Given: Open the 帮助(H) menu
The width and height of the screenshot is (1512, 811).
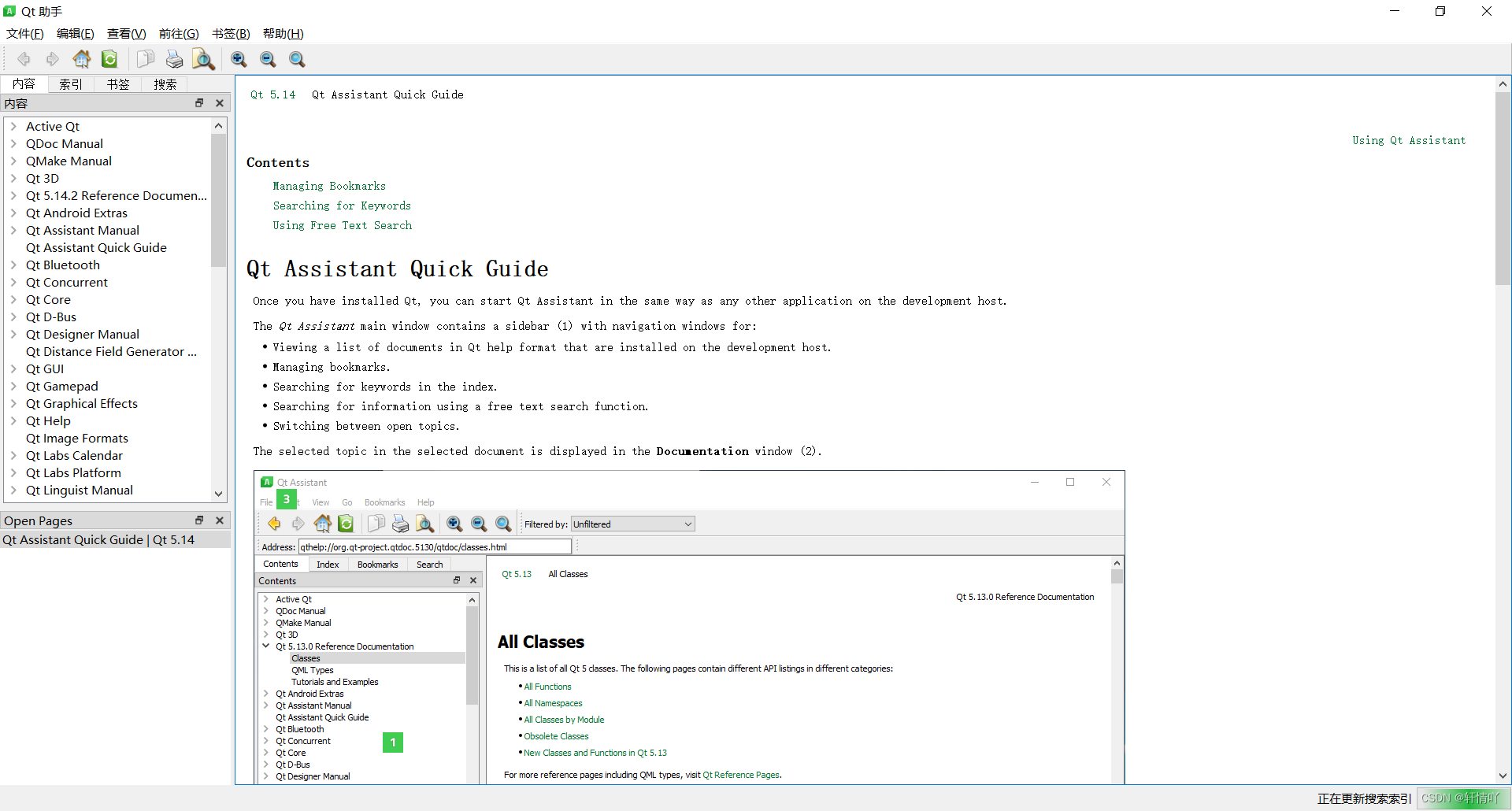Looking at the screenshot, I should pyautogui.click(x=283, y=34).
